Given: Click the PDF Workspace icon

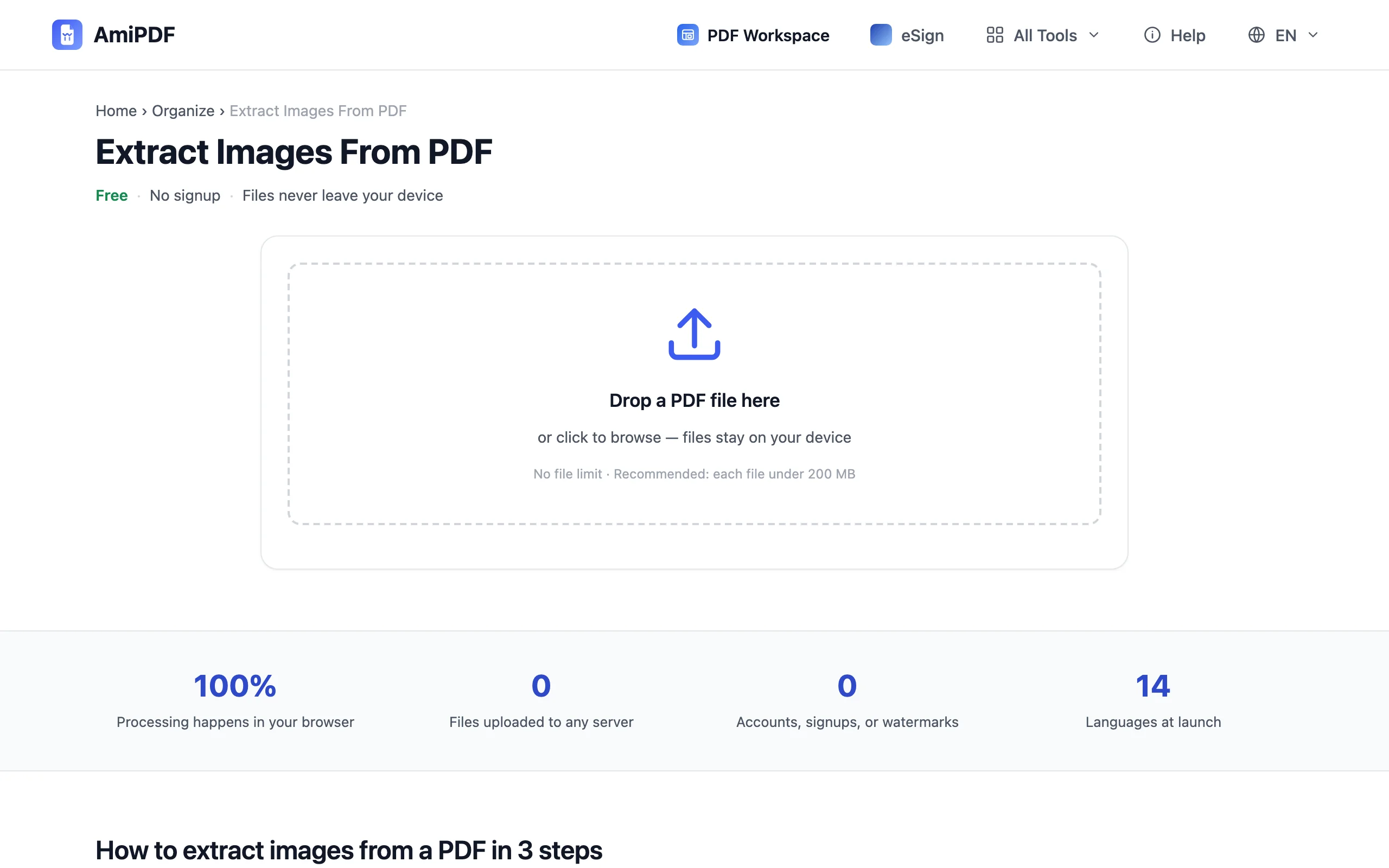Looking at the screenshot, I should 687,35.
